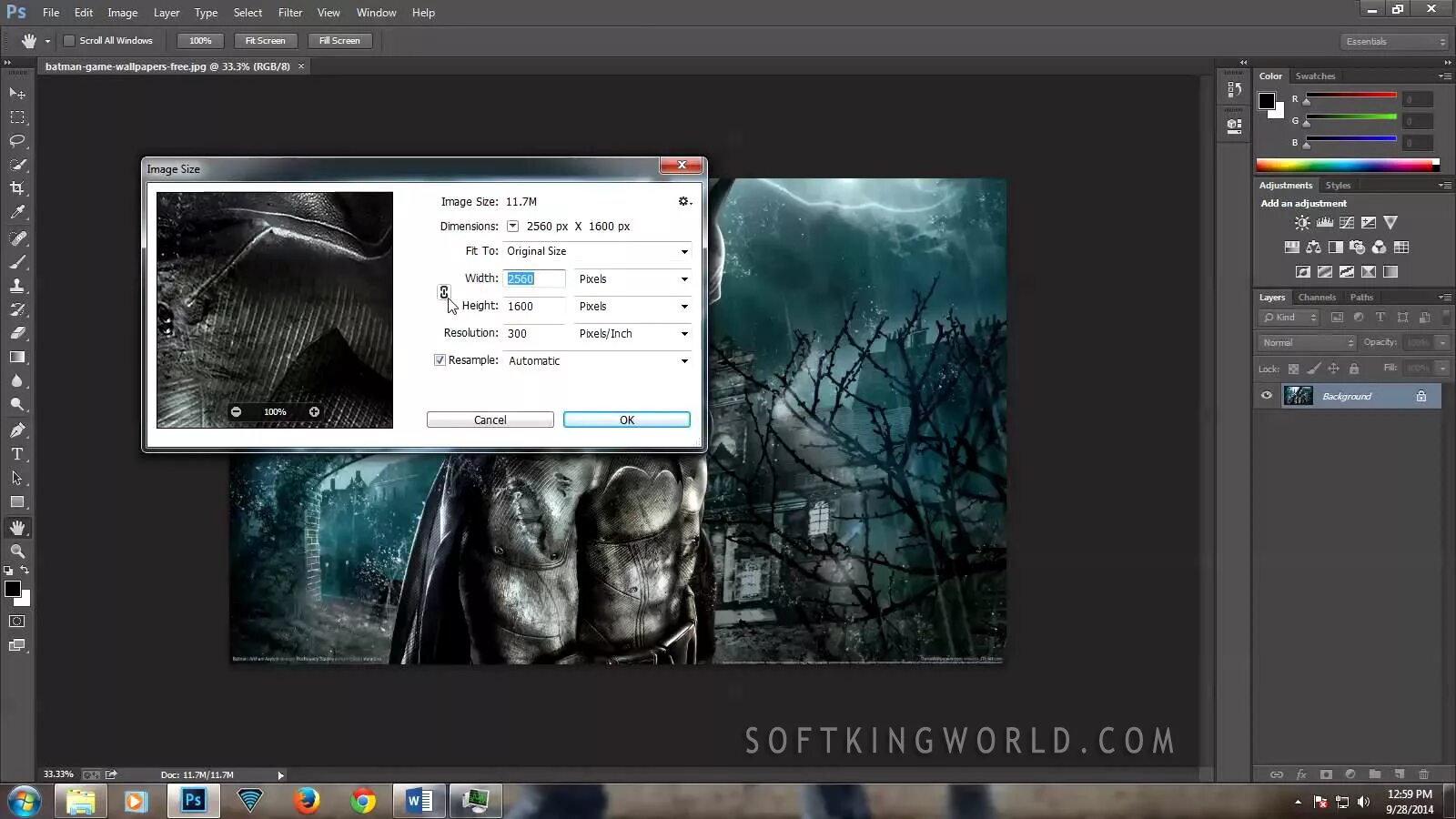
Task: Open Width units dropdown
Action: pos(633,279)
